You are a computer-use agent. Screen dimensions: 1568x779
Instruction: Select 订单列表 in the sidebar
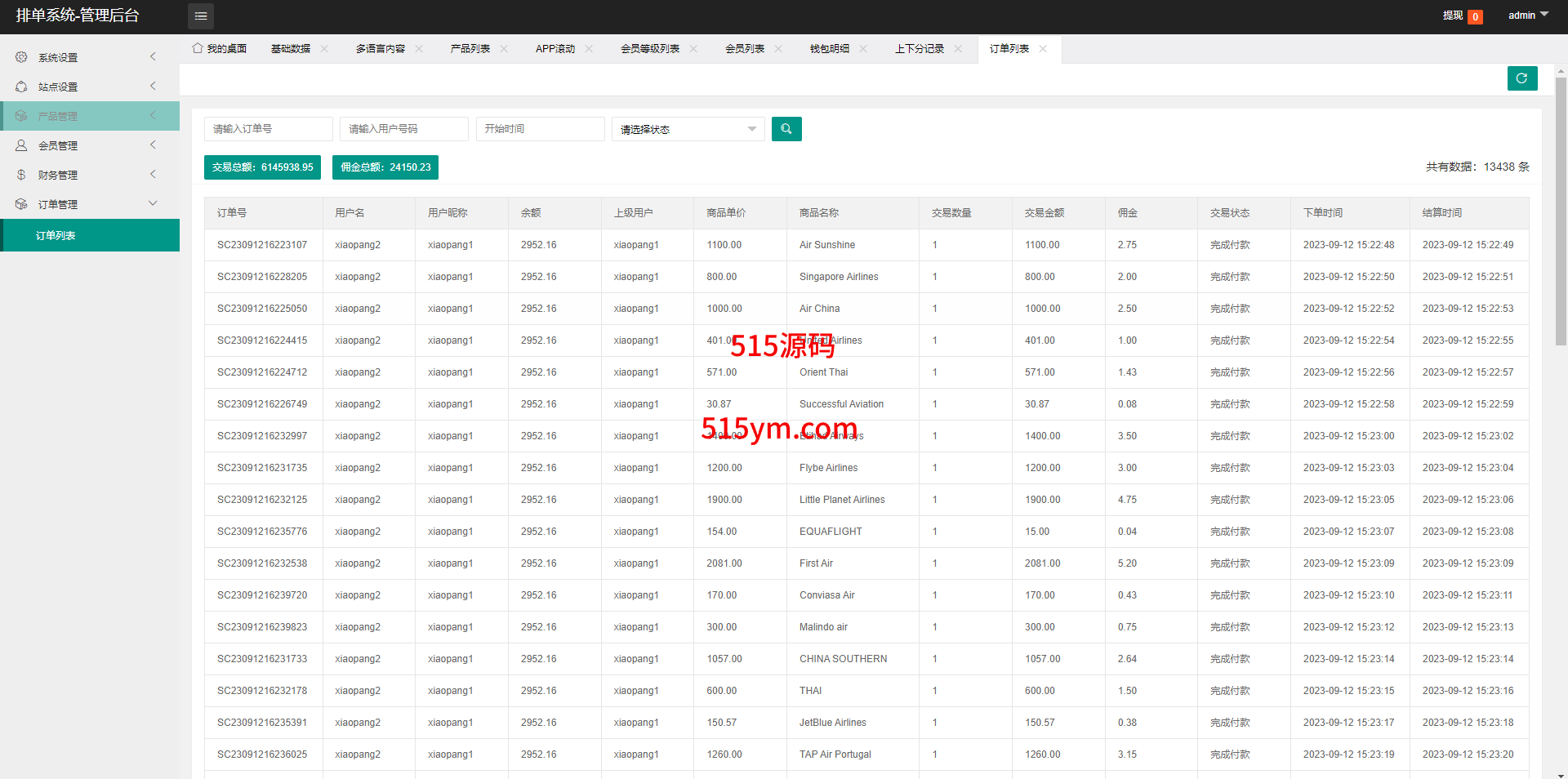point(56,235)
